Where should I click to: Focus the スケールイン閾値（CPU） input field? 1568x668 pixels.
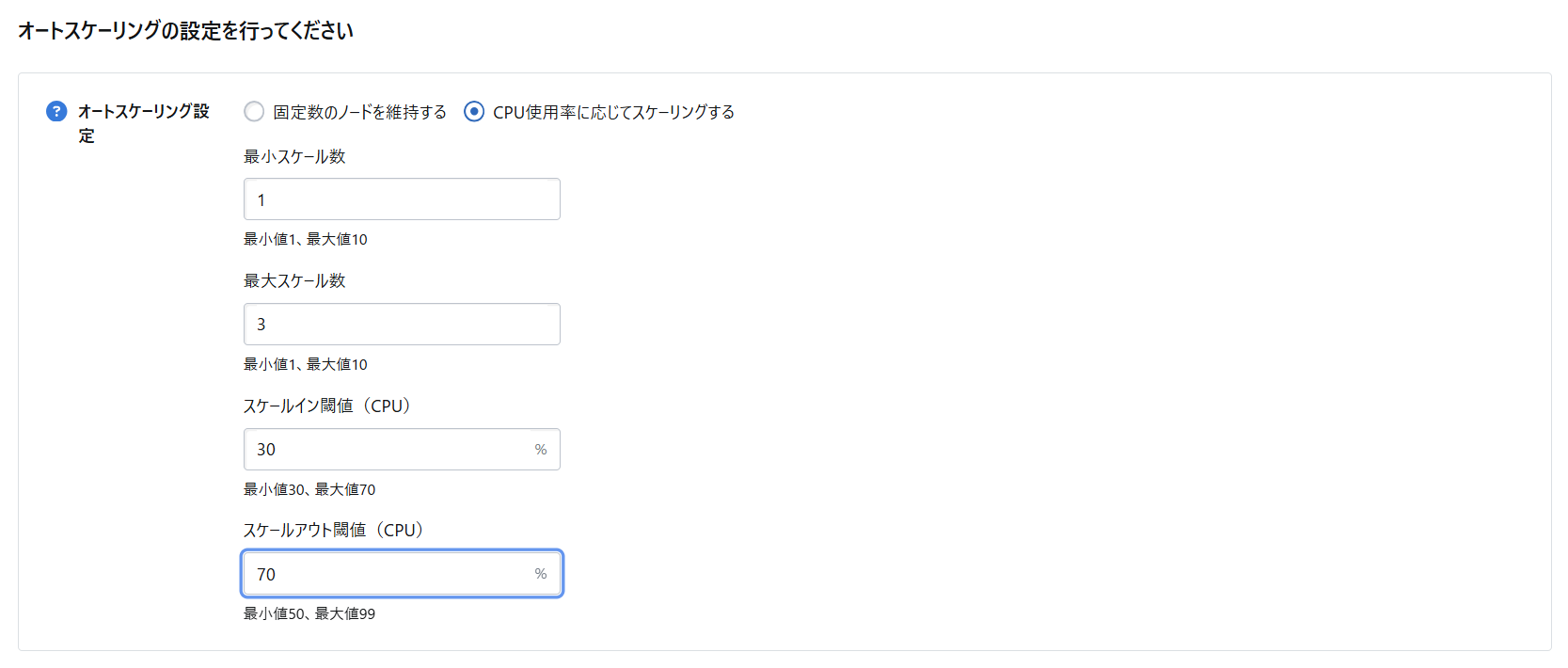[386, 449]
